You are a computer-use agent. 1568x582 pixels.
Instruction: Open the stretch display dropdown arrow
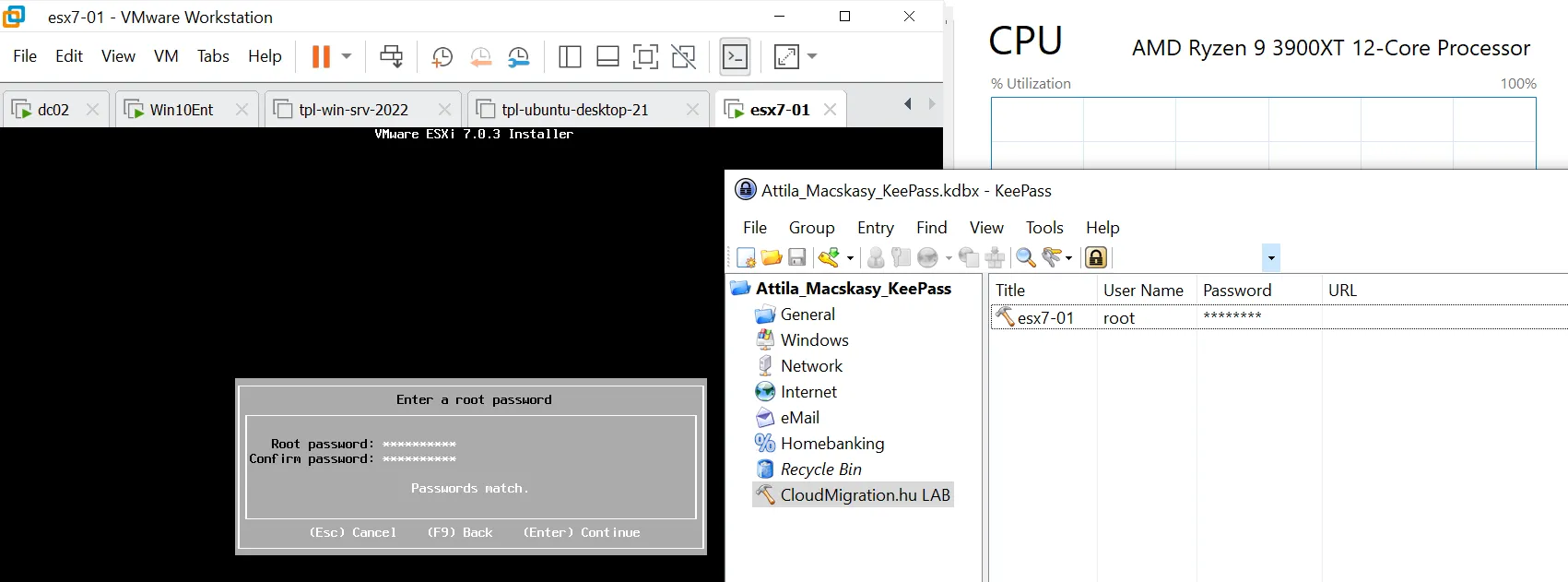[812, 56]
